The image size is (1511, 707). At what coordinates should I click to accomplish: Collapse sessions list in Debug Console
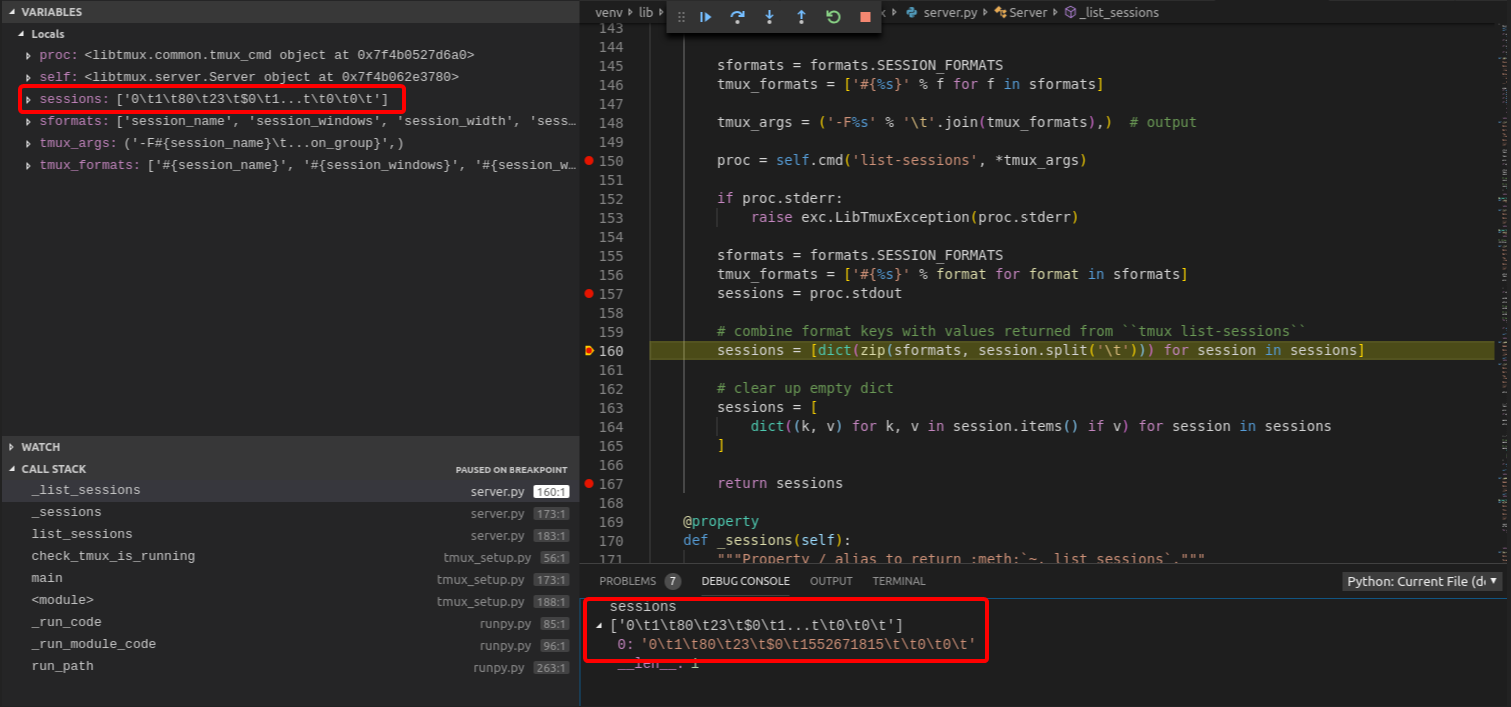point(600,626)
